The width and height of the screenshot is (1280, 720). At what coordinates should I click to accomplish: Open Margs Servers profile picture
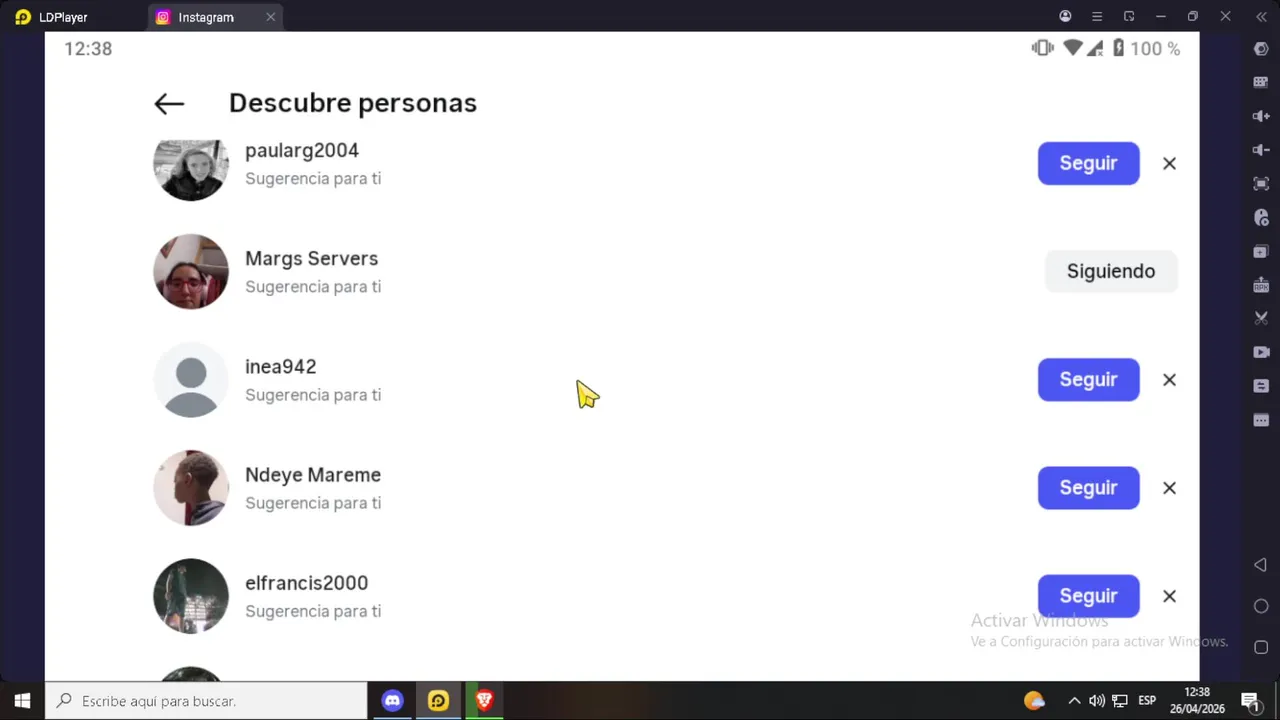coord(191,271)
